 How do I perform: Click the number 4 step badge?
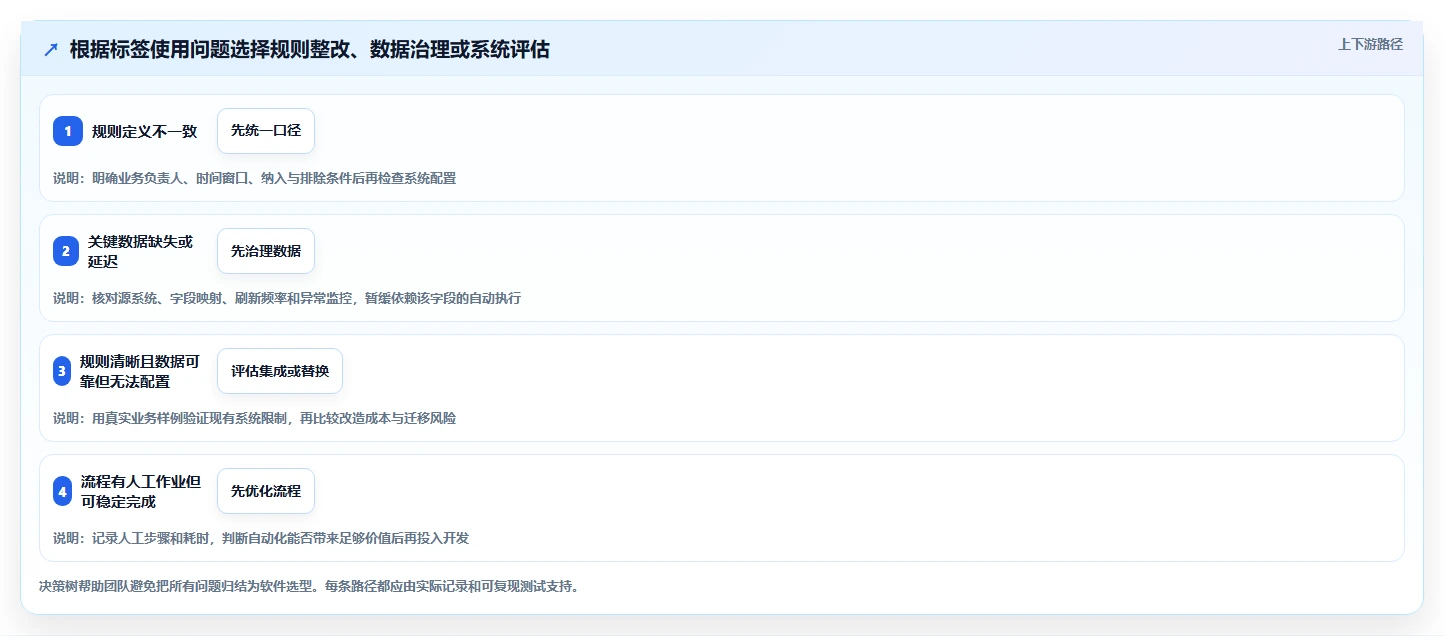[x=63, y=491]
